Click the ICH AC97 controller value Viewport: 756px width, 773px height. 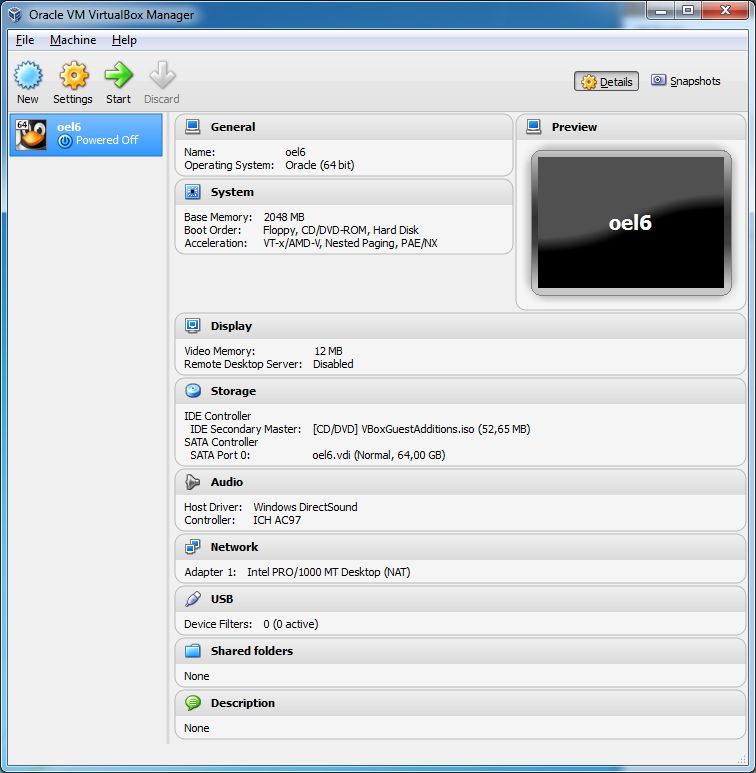pos(276,520)
